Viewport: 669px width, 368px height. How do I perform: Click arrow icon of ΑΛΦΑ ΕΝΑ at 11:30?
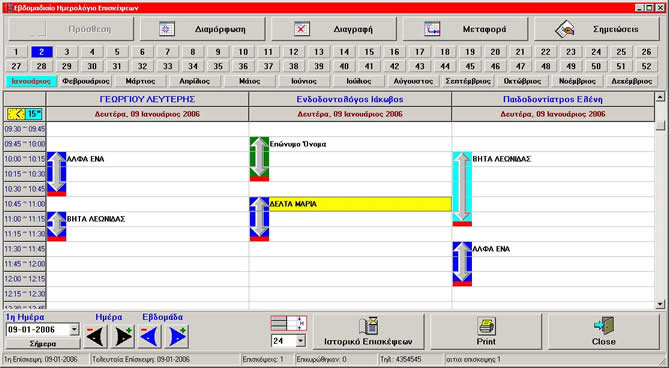point(462,264)
